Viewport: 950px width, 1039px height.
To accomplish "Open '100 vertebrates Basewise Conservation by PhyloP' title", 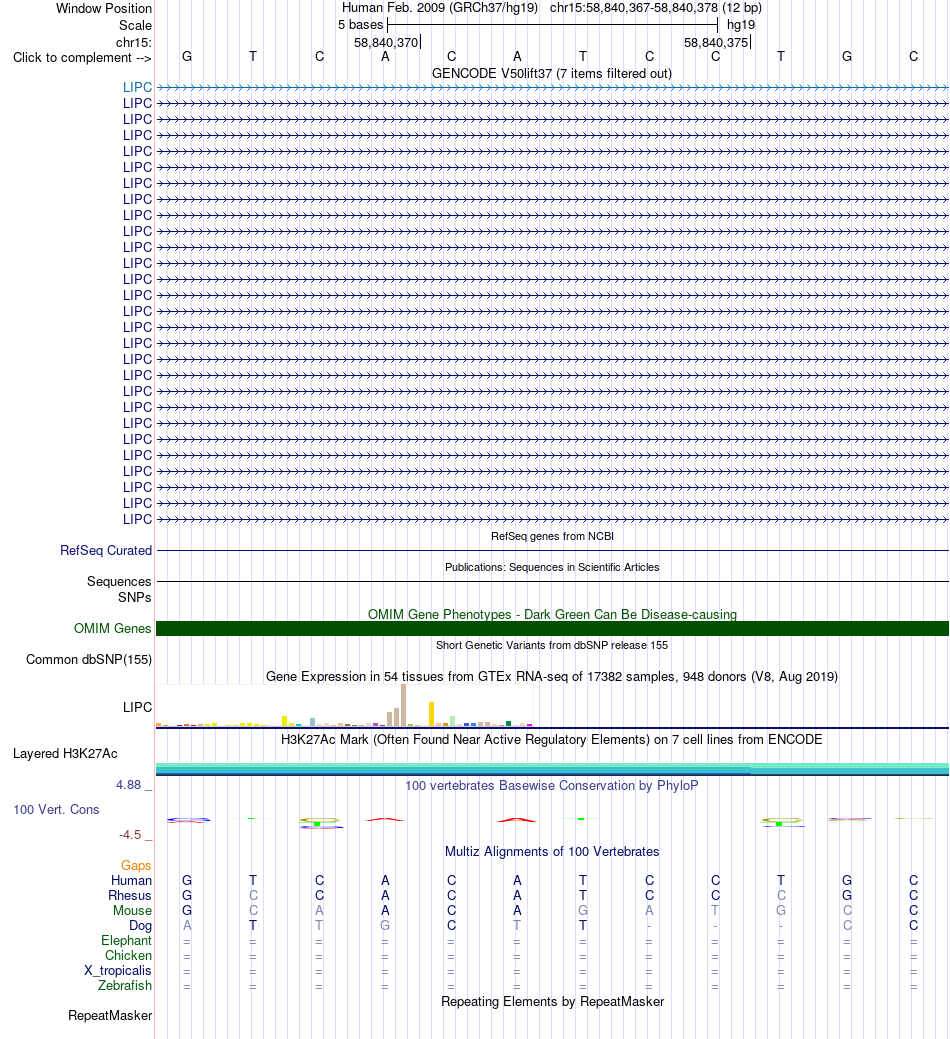I will coord(552,785).
